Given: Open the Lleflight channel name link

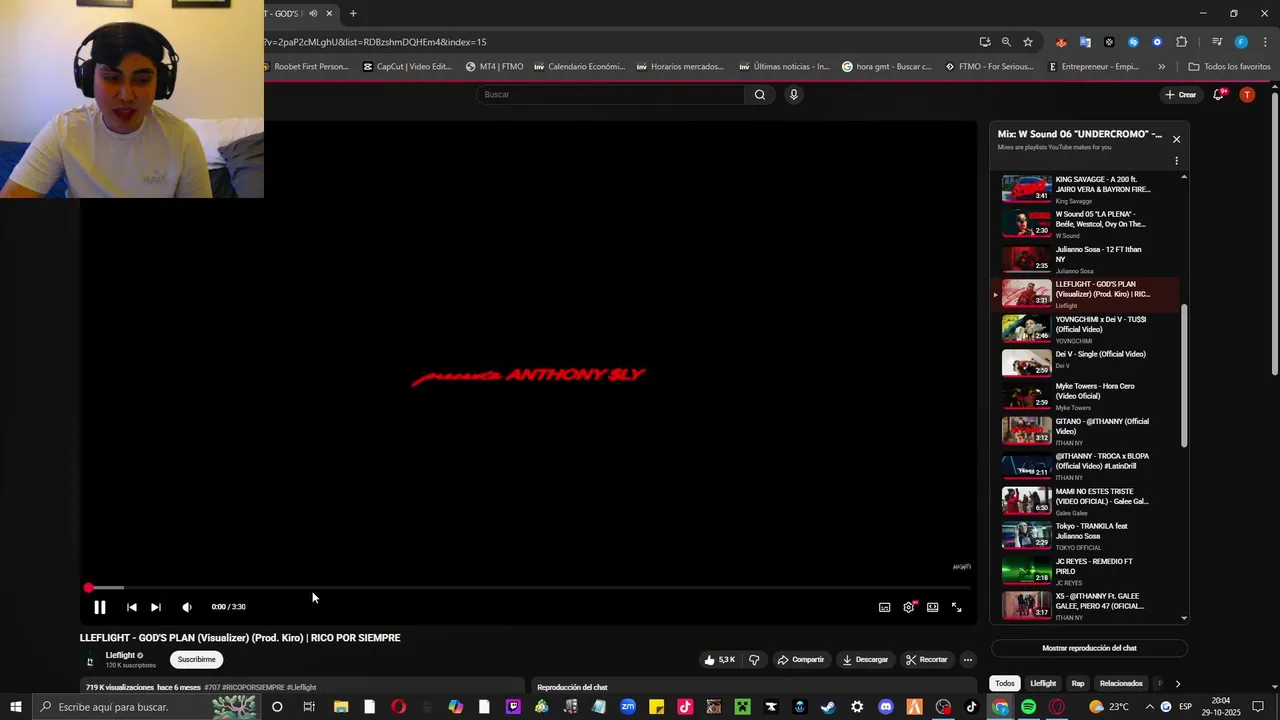Looking at the screenshot, I should click(120, 656).
